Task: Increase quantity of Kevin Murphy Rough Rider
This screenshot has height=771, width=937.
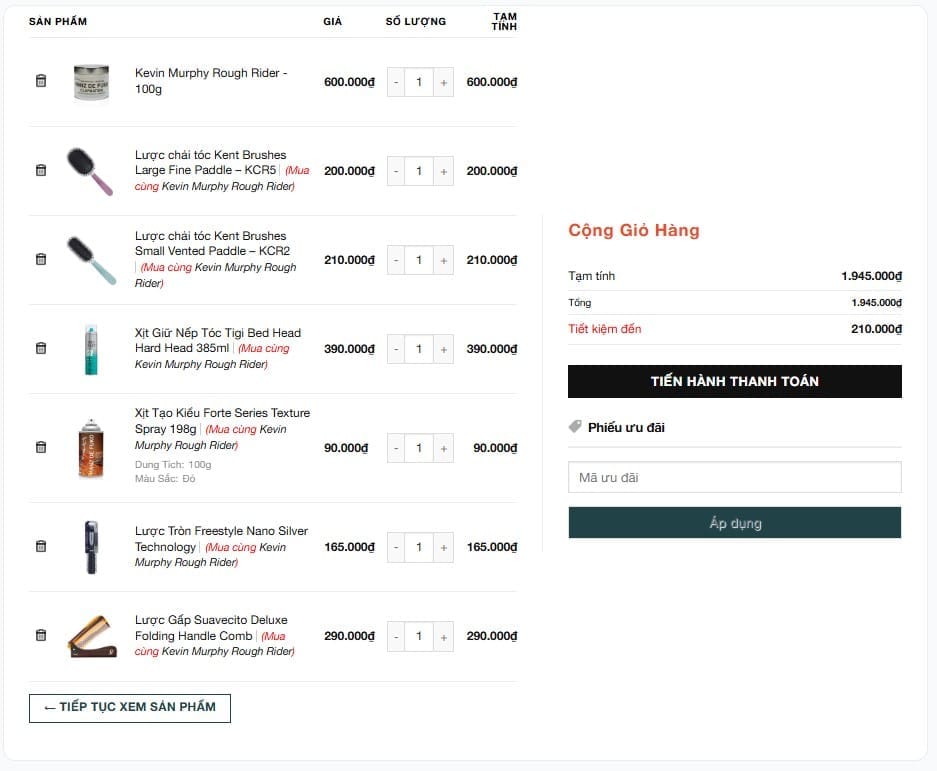Action: [x=443, y=82]
